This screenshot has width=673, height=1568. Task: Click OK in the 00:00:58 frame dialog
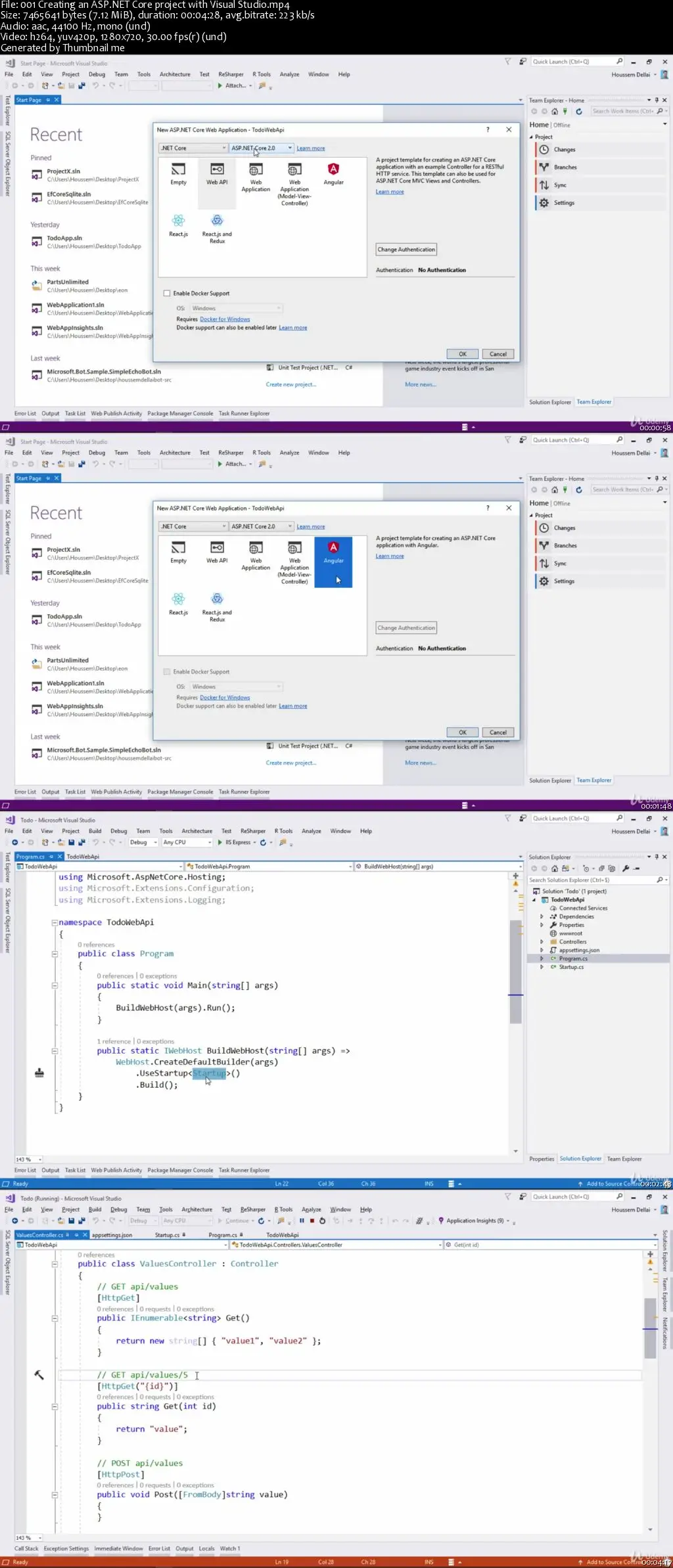coord(463,354)
